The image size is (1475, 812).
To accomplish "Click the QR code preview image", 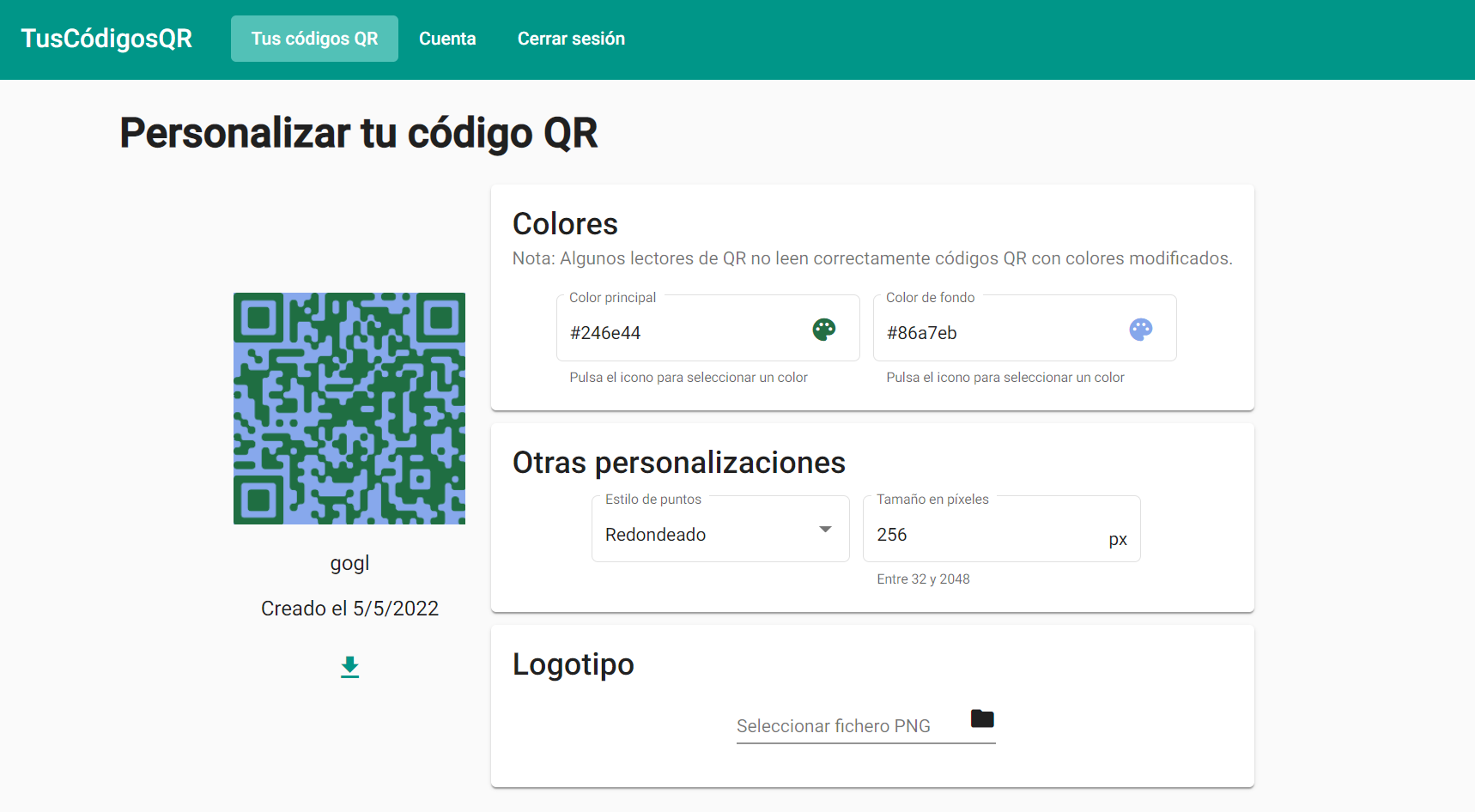I will tap(349, 409).
